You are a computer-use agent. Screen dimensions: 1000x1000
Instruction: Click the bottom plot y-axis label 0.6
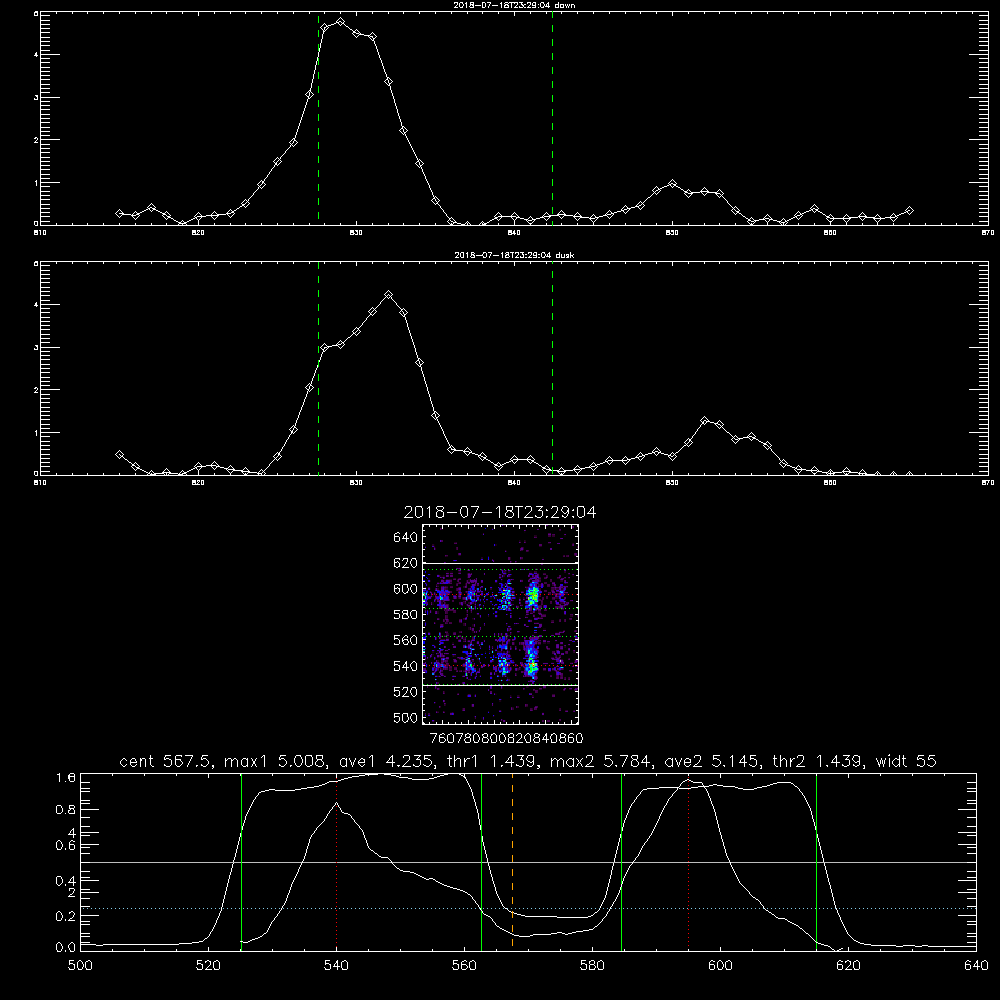click(66, 846)
